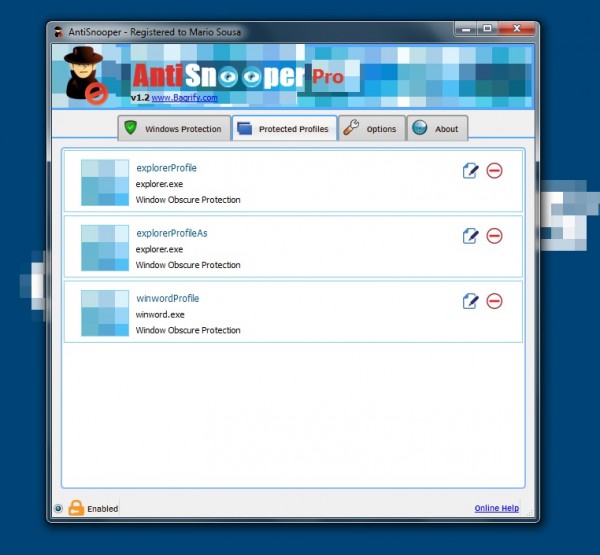The image size is (600, 555).
Task: Edit the explorerProfileAs entry
Action: click(x=470, y=236)
